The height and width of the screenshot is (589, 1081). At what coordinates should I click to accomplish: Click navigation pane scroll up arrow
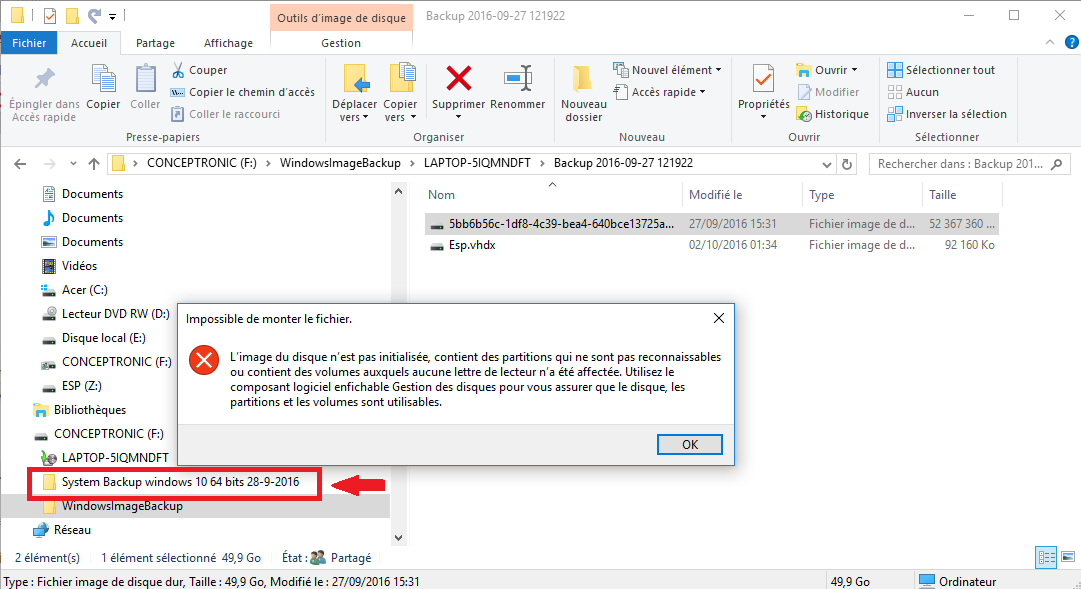coord(398,191)
